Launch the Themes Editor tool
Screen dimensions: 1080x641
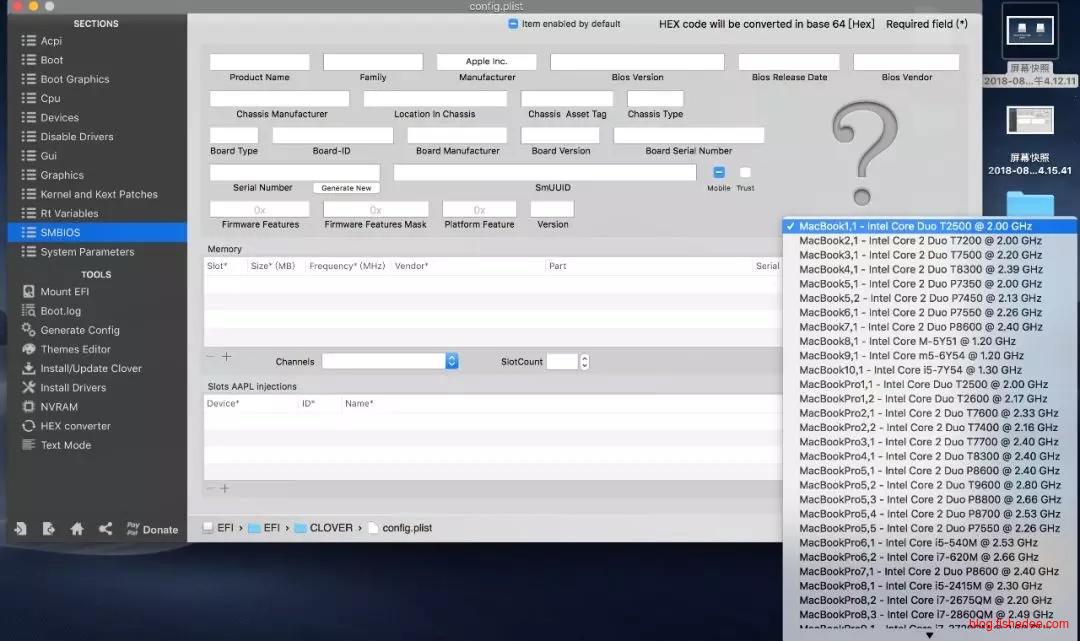point(75,349)
